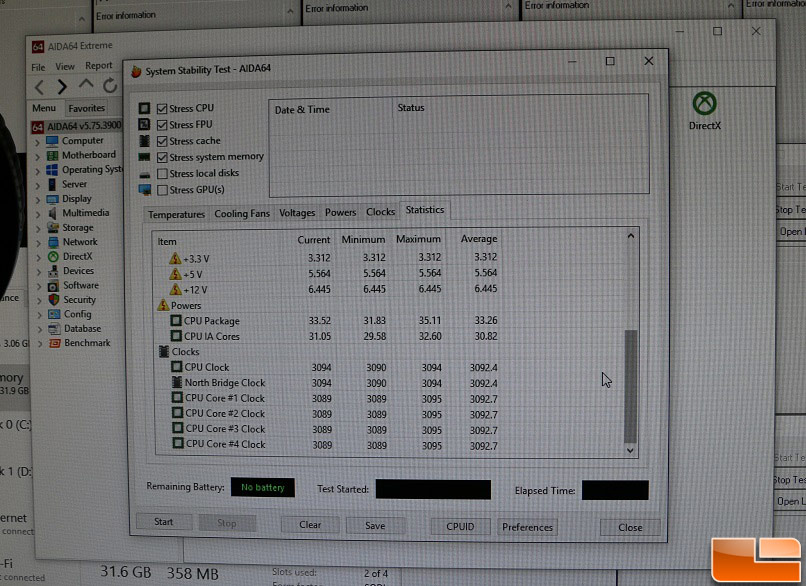Open the File menu in AIDA64 Extreme

coord(38,67)
